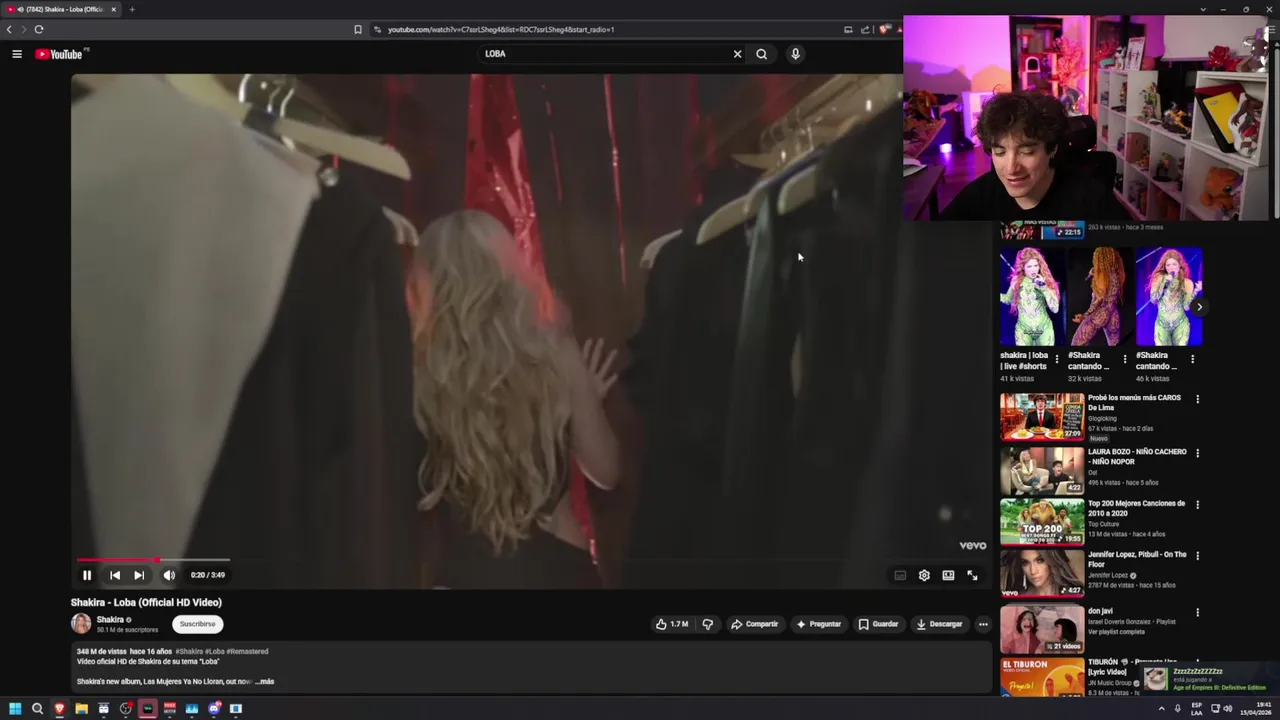This screenshot has width=1280, height=720.
Task: Play 'LAURA BOZO - NIÑO CACHERO' video title
Action: click(x=1137, y=457)
